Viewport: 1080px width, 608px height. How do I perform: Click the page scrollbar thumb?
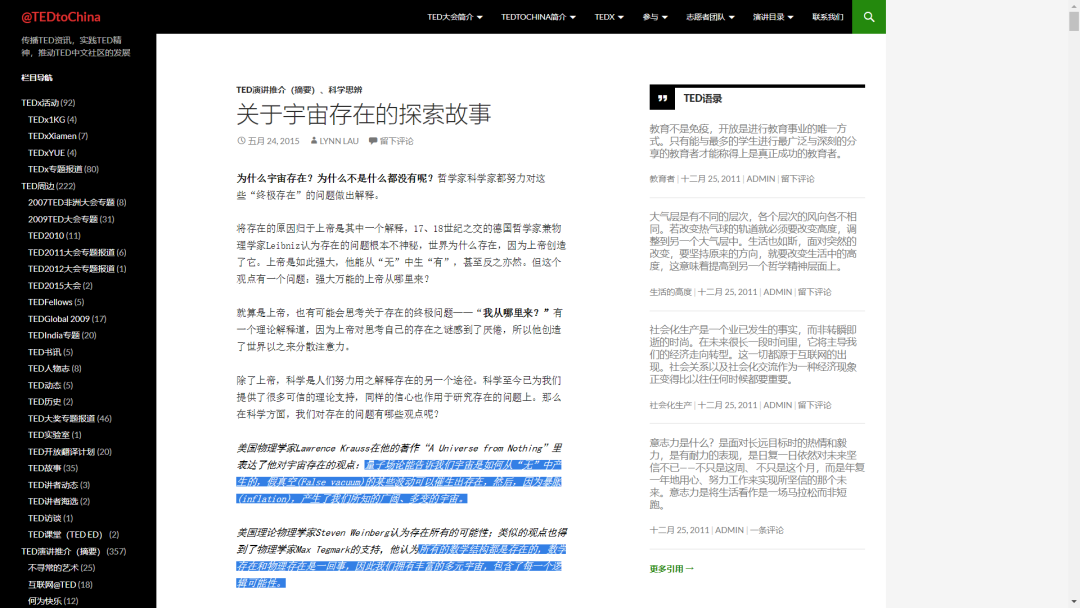(x=1074, y=21)
